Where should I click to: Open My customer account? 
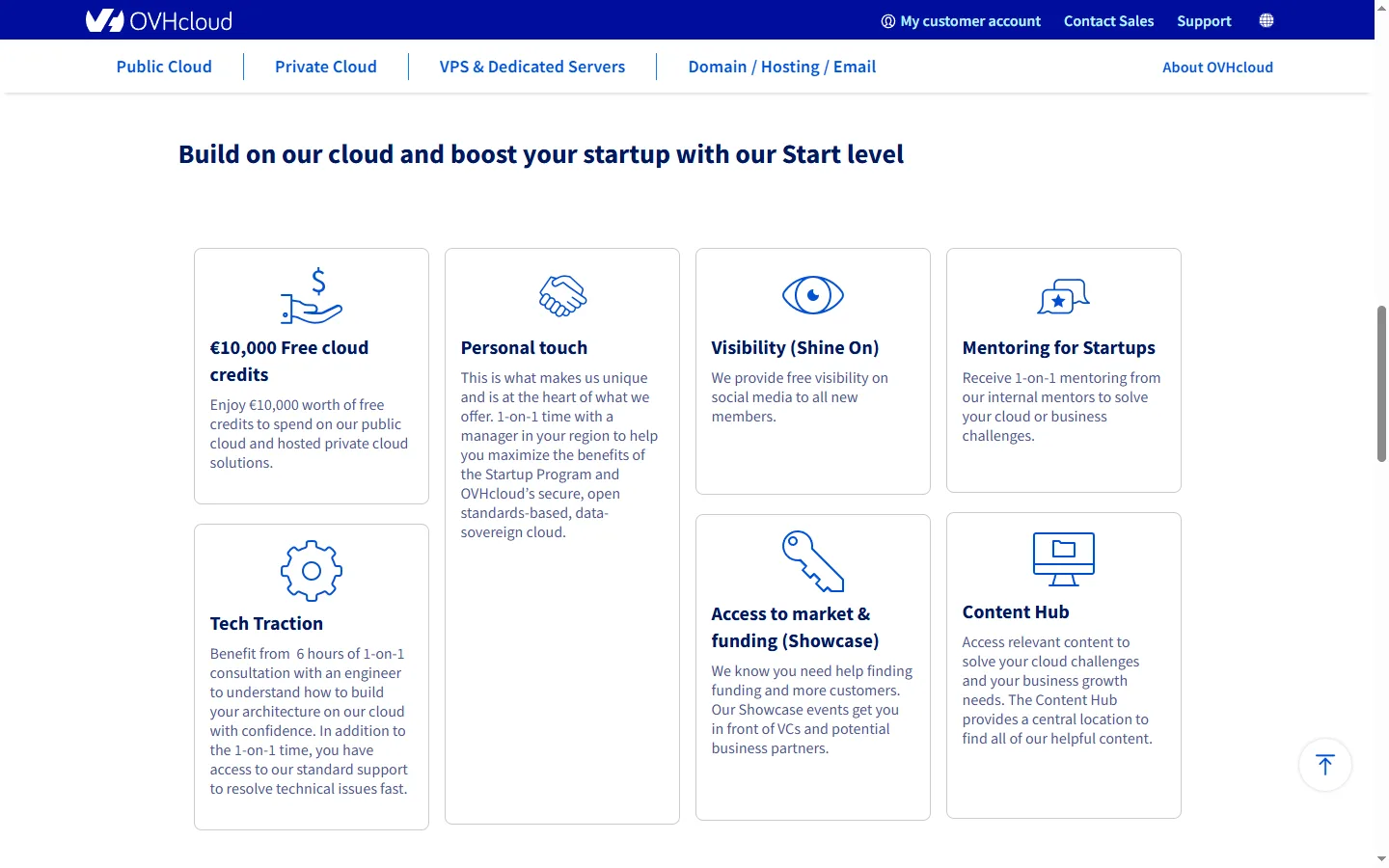pyautogui.click(x=961, y=21)
